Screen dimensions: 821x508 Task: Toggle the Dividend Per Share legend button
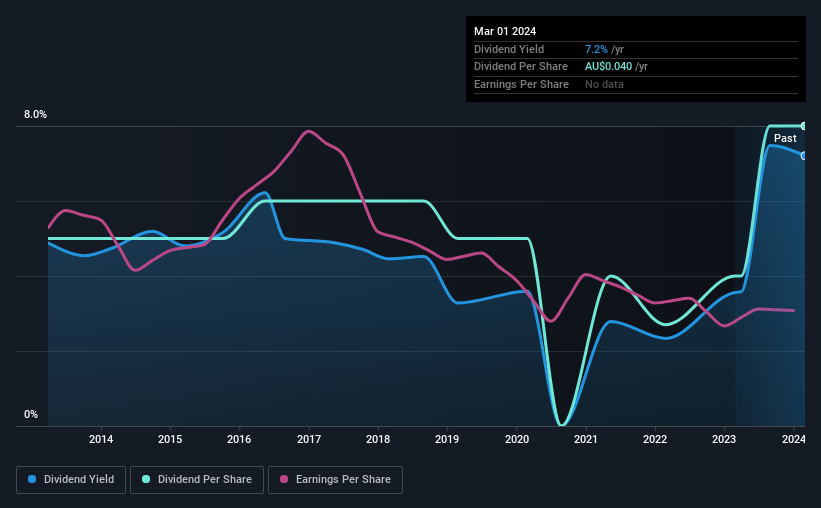click(x=197, y=479)
